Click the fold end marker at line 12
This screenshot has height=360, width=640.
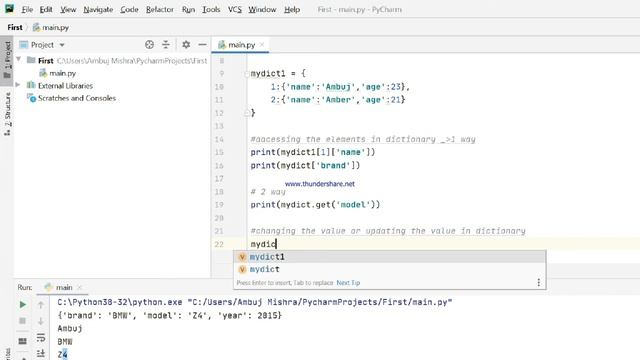click(247, 113)
